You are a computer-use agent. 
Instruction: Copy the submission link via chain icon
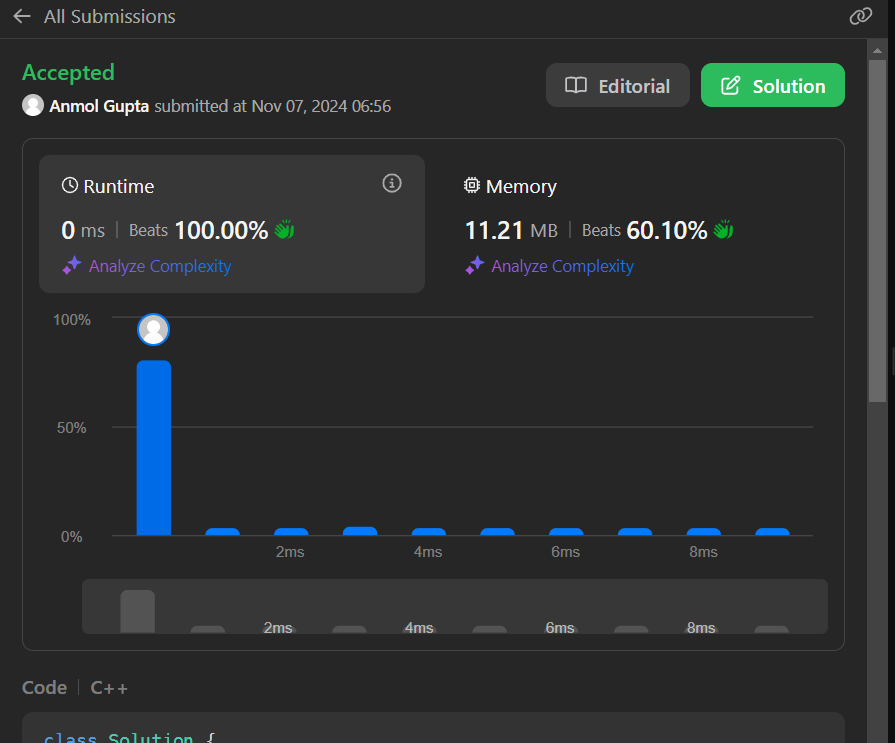[861, 16]
